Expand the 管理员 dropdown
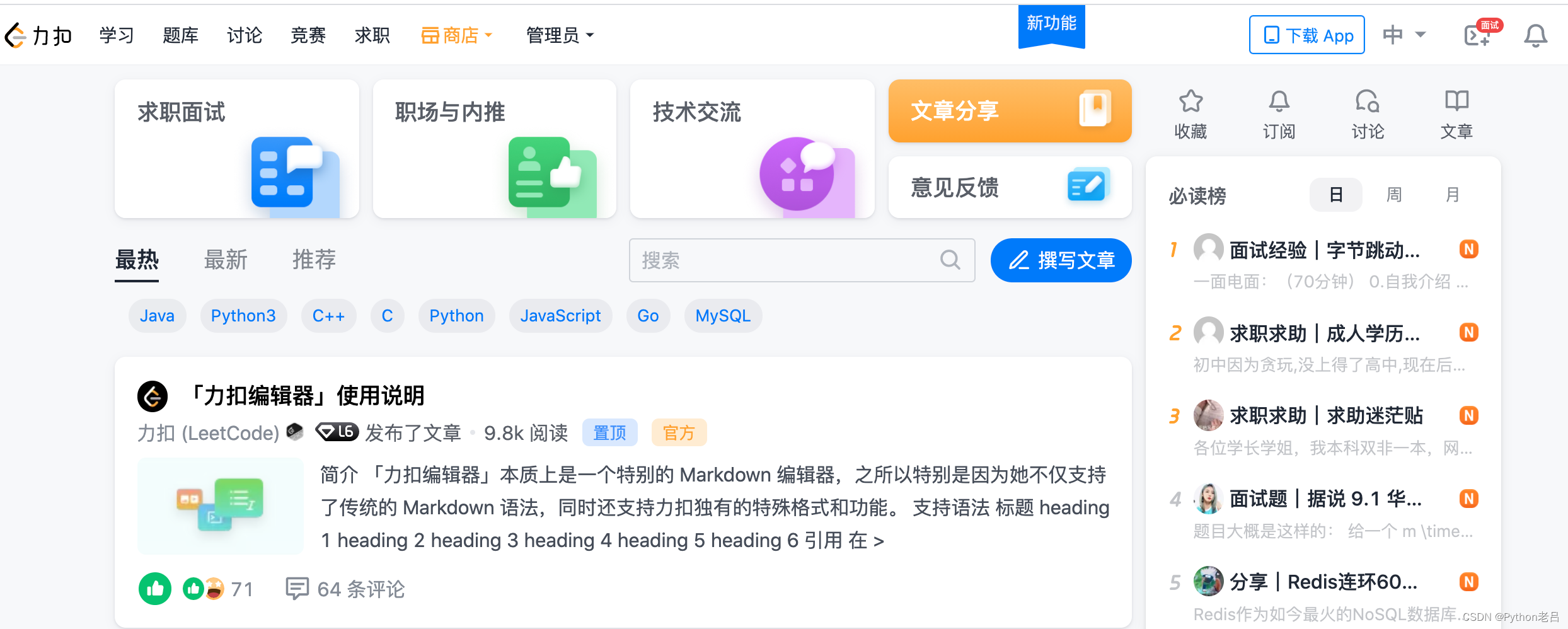1568x629 pixels. coord(560,35)
